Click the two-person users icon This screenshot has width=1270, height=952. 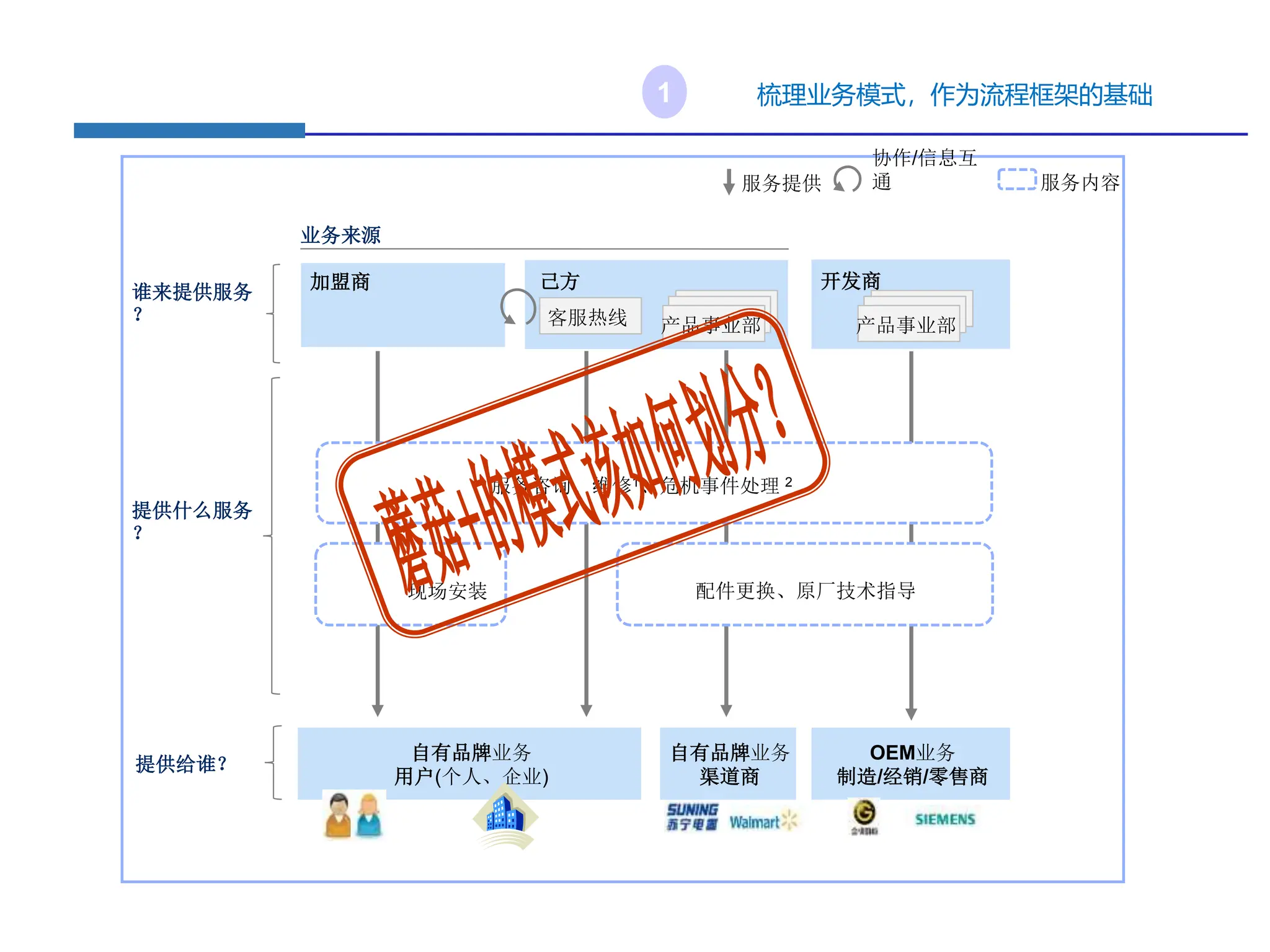tap(354, 815)
